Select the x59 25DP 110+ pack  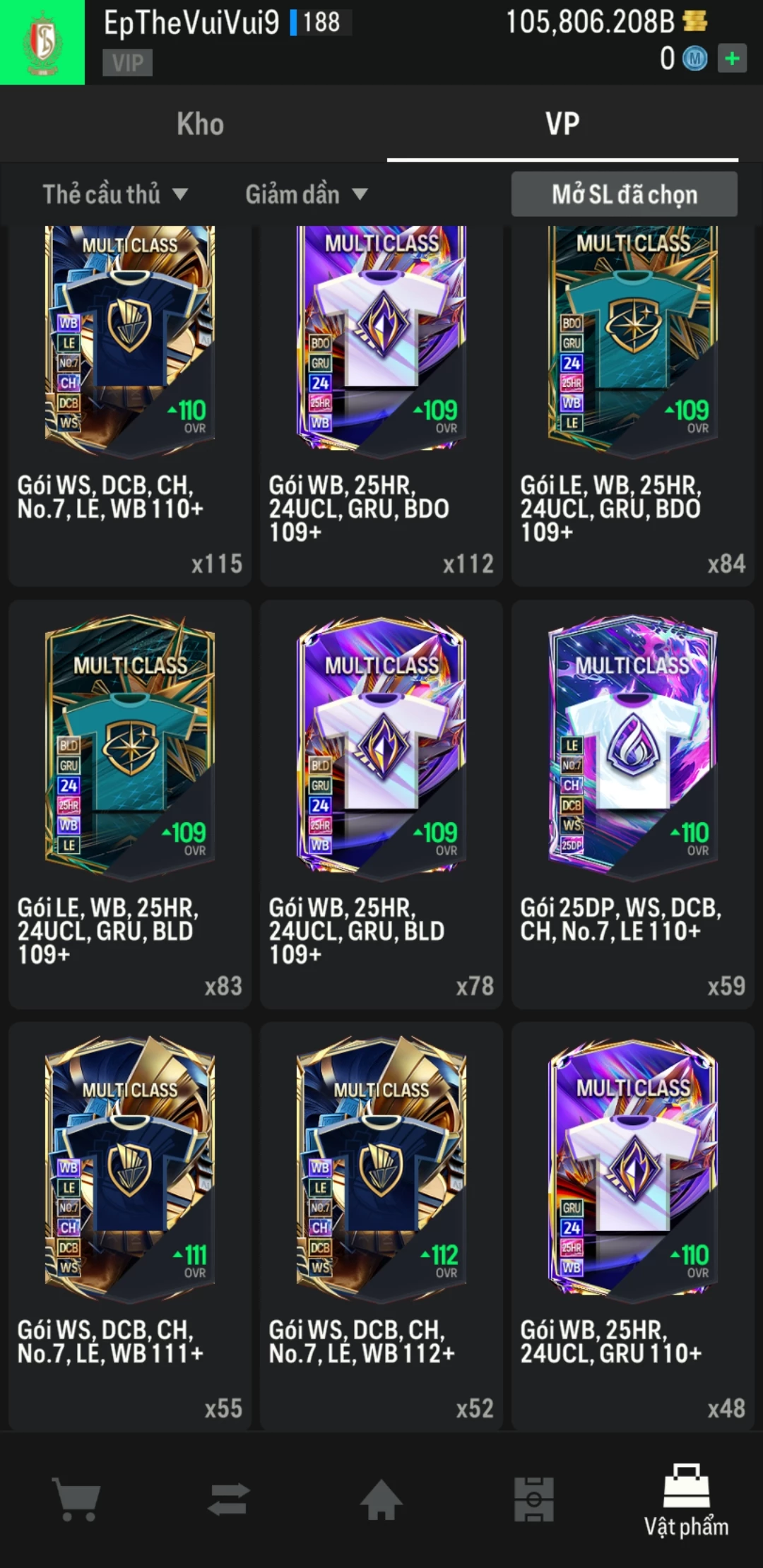pos(633,804)
